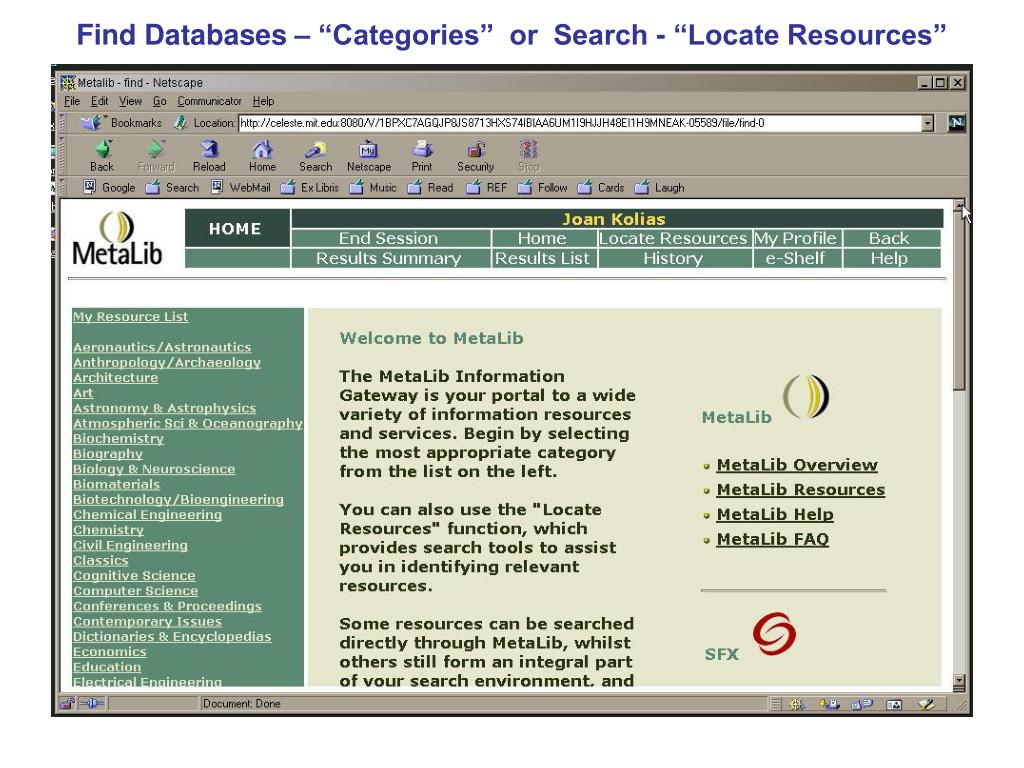This screenshot has width=1024, height=768.
Task: Open the location URL history dropdown arrow
Action: tap(927, 123)
